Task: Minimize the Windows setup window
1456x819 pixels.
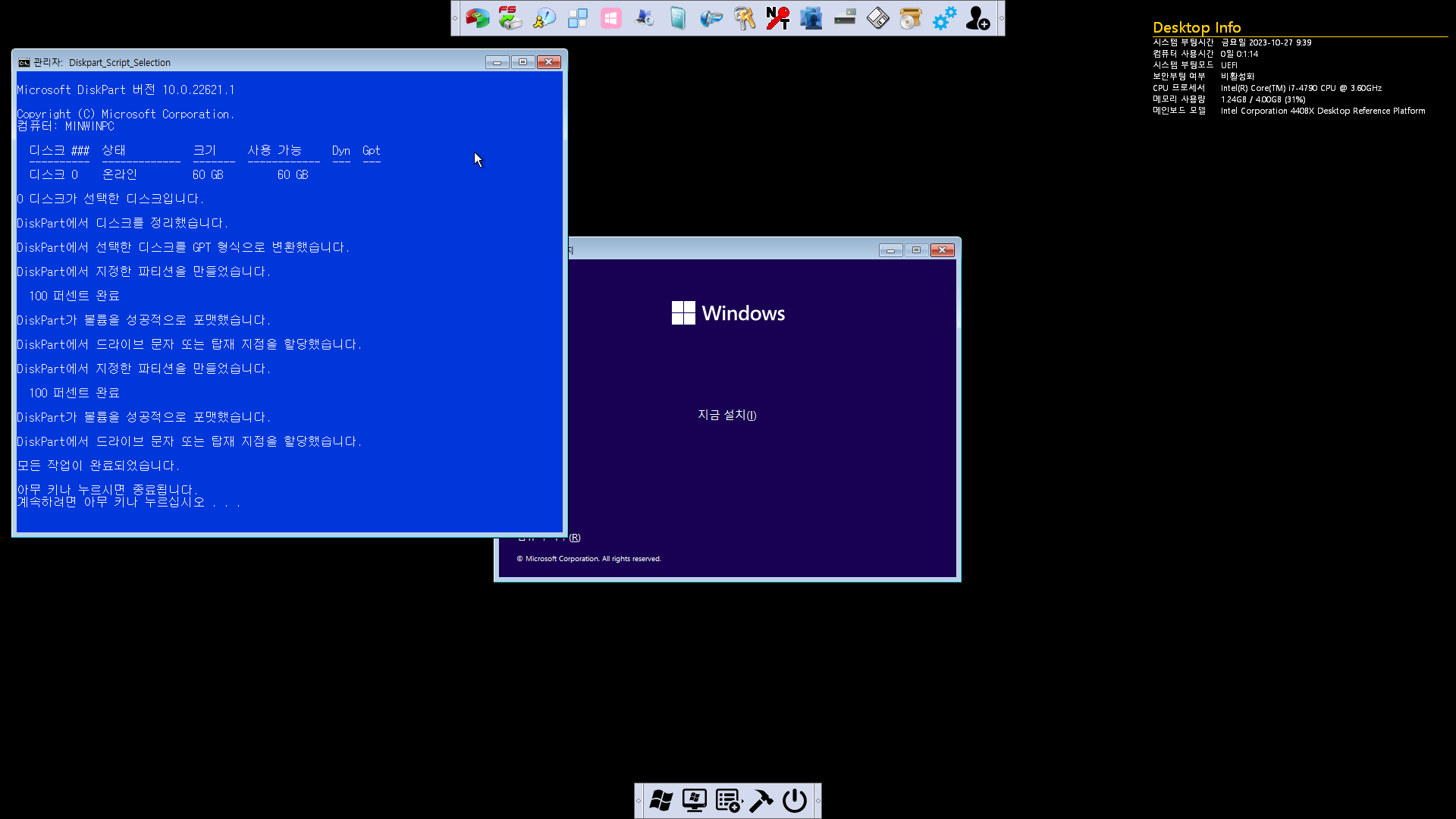Action: tap(891, 250)
